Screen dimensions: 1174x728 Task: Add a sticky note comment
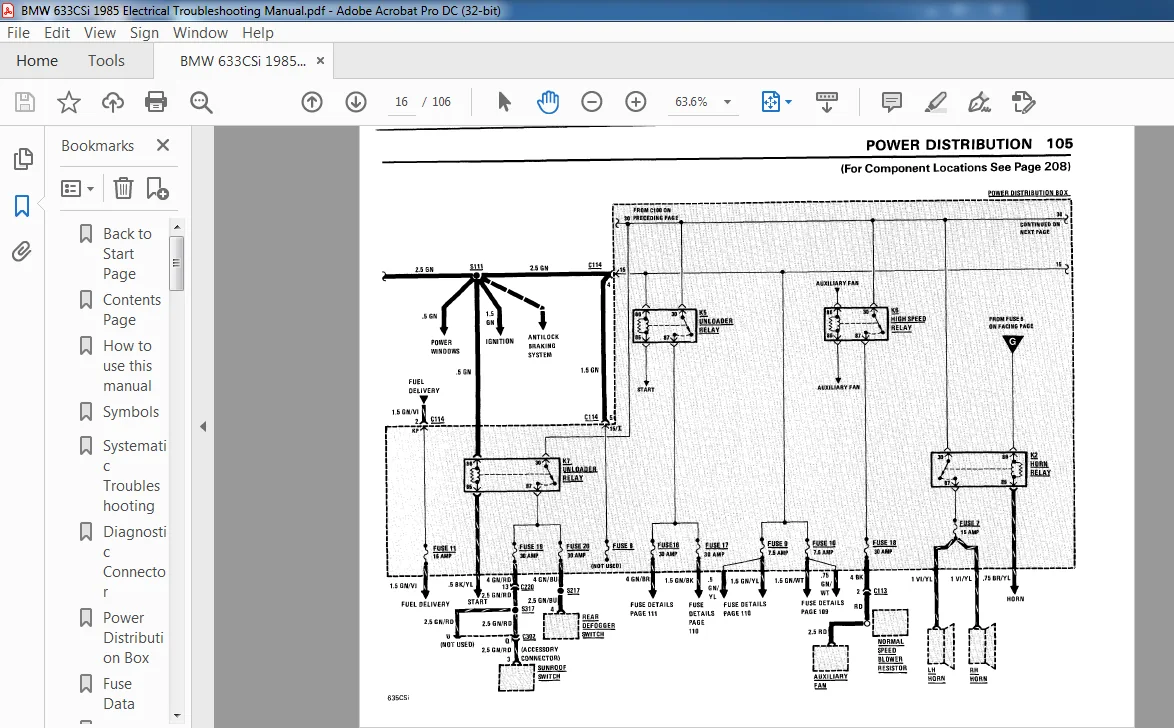point(891,102)
